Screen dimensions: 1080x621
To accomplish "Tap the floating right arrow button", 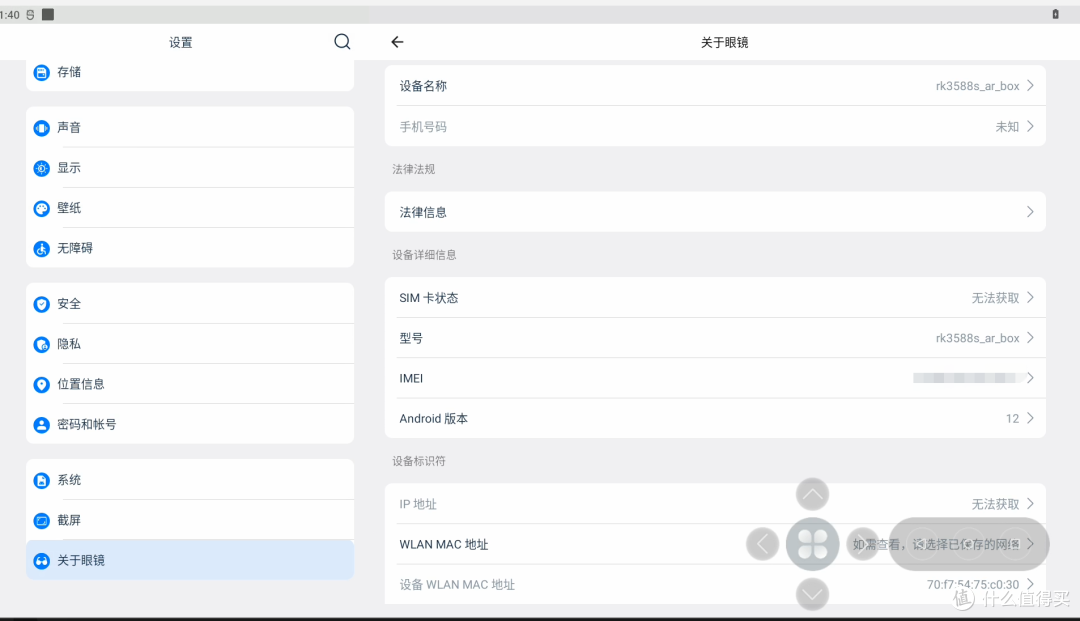I will 862,544.
